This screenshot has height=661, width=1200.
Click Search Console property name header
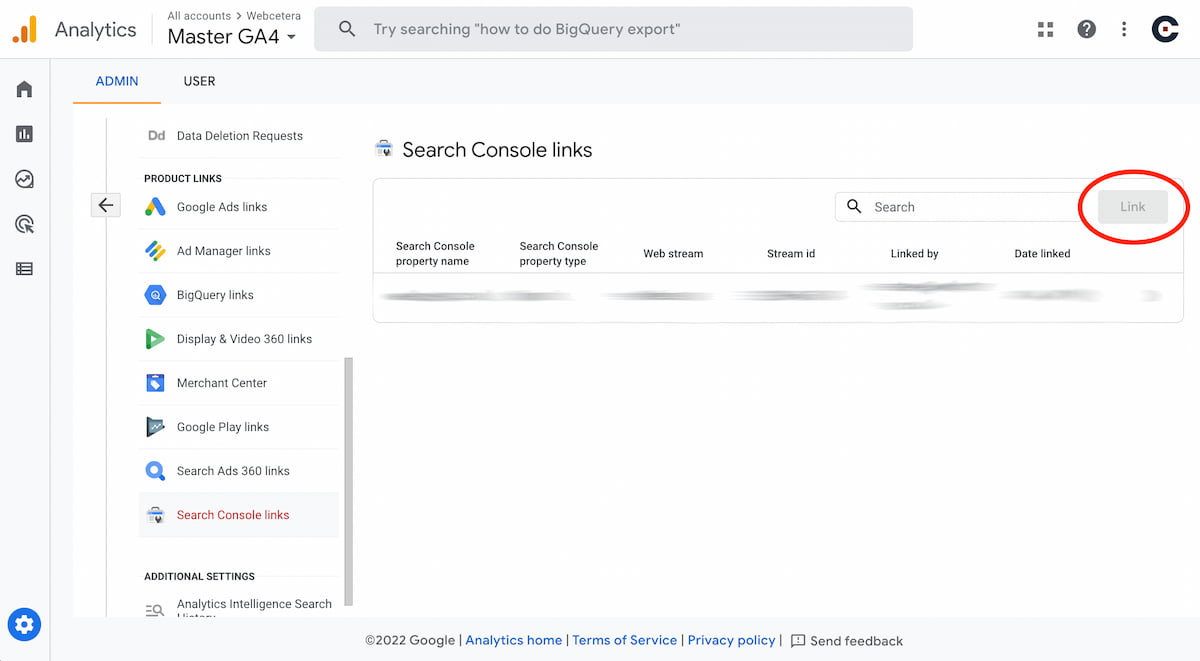pos(435,253)
